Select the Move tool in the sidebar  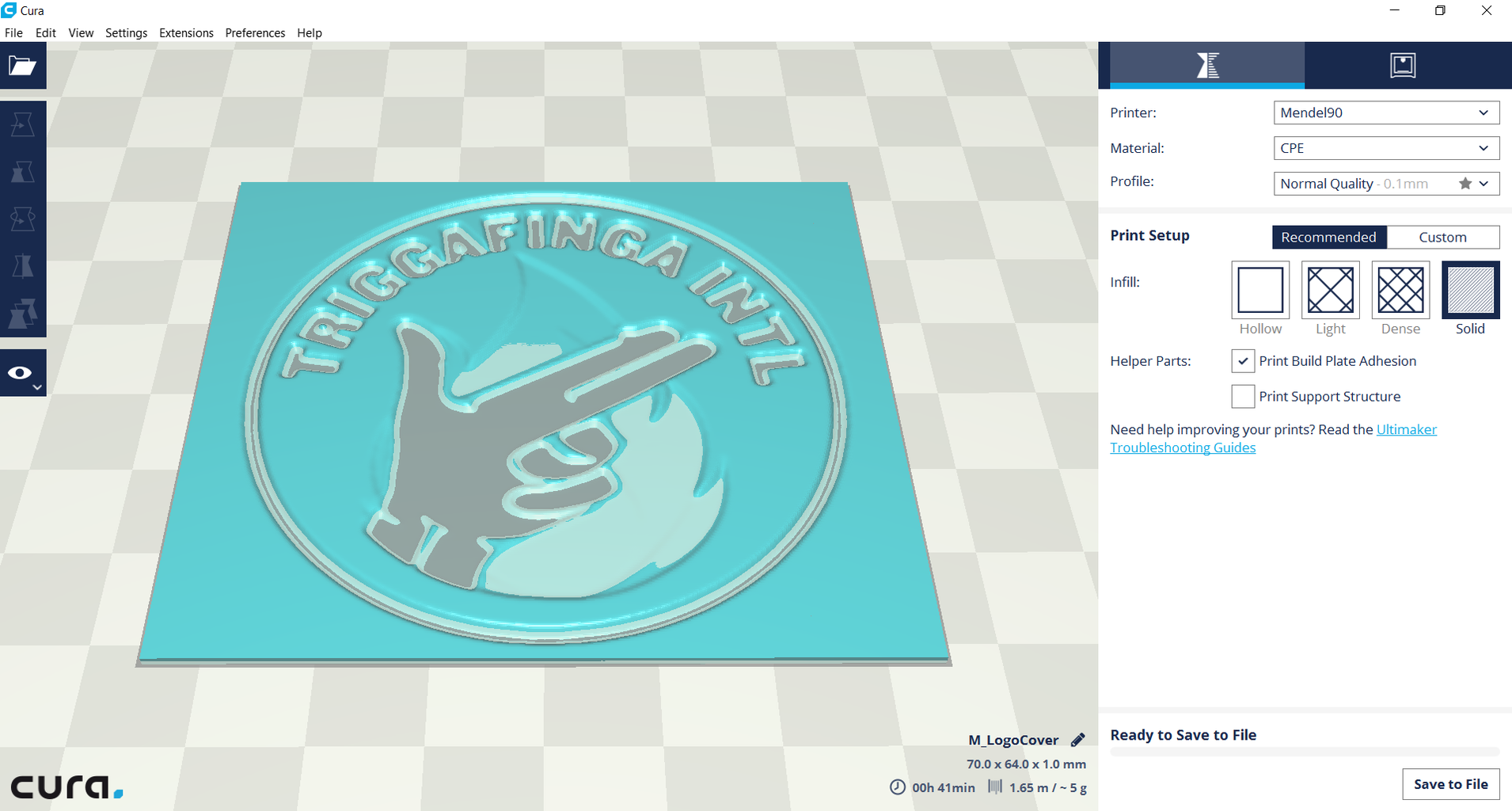[23, 124]
